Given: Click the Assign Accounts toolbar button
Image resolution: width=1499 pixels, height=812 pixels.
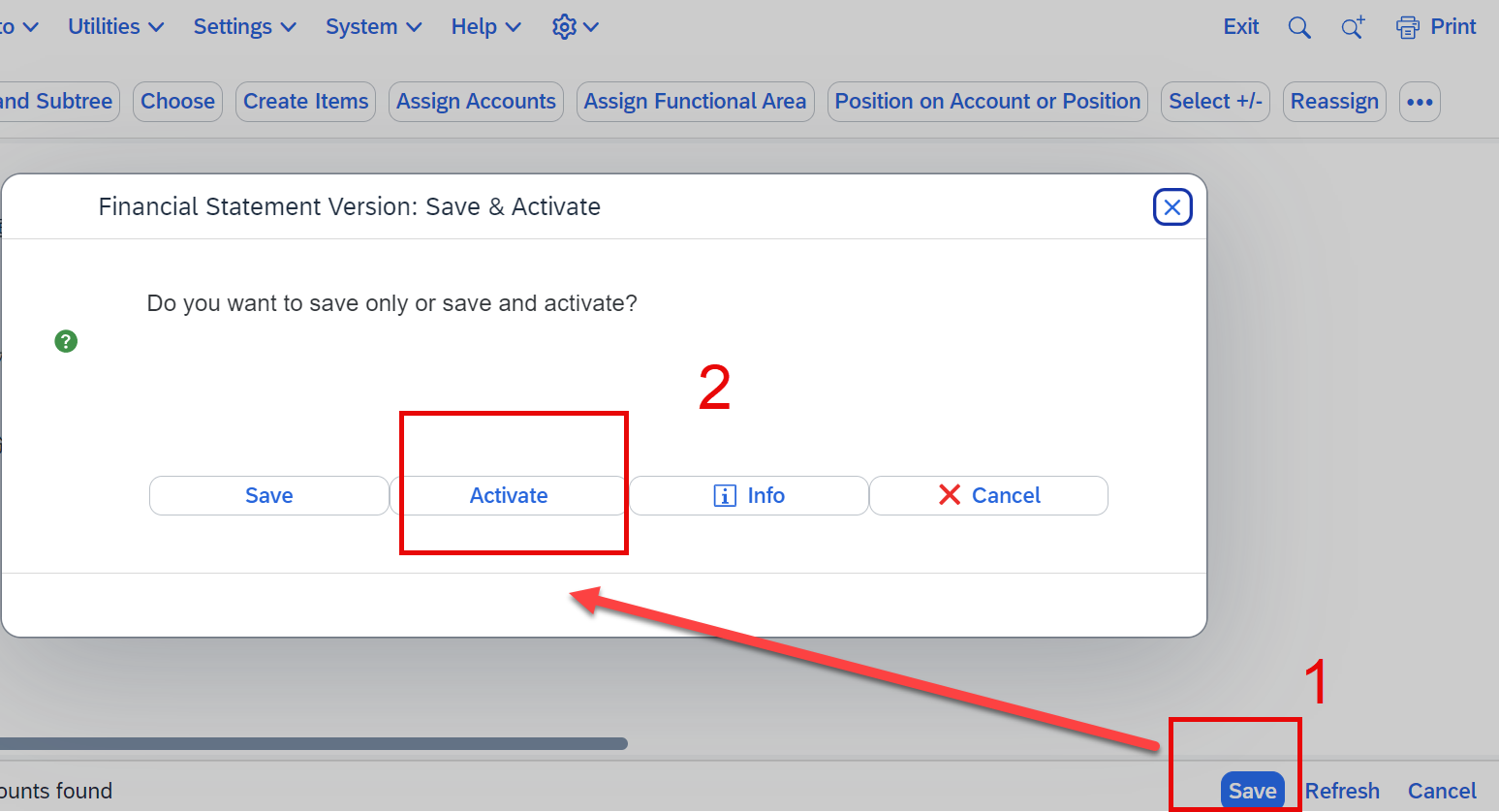Looking at the screenshot, I should coord(476,102).
